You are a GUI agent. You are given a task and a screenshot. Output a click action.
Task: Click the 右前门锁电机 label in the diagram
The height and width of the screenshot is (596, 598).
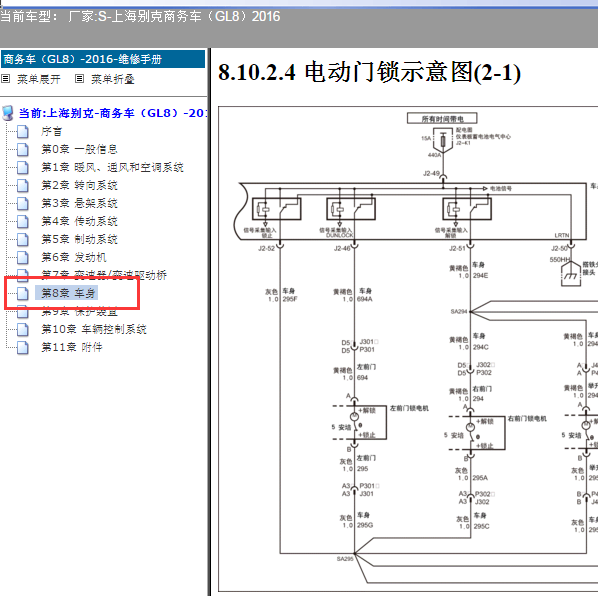tap(527, 418)
